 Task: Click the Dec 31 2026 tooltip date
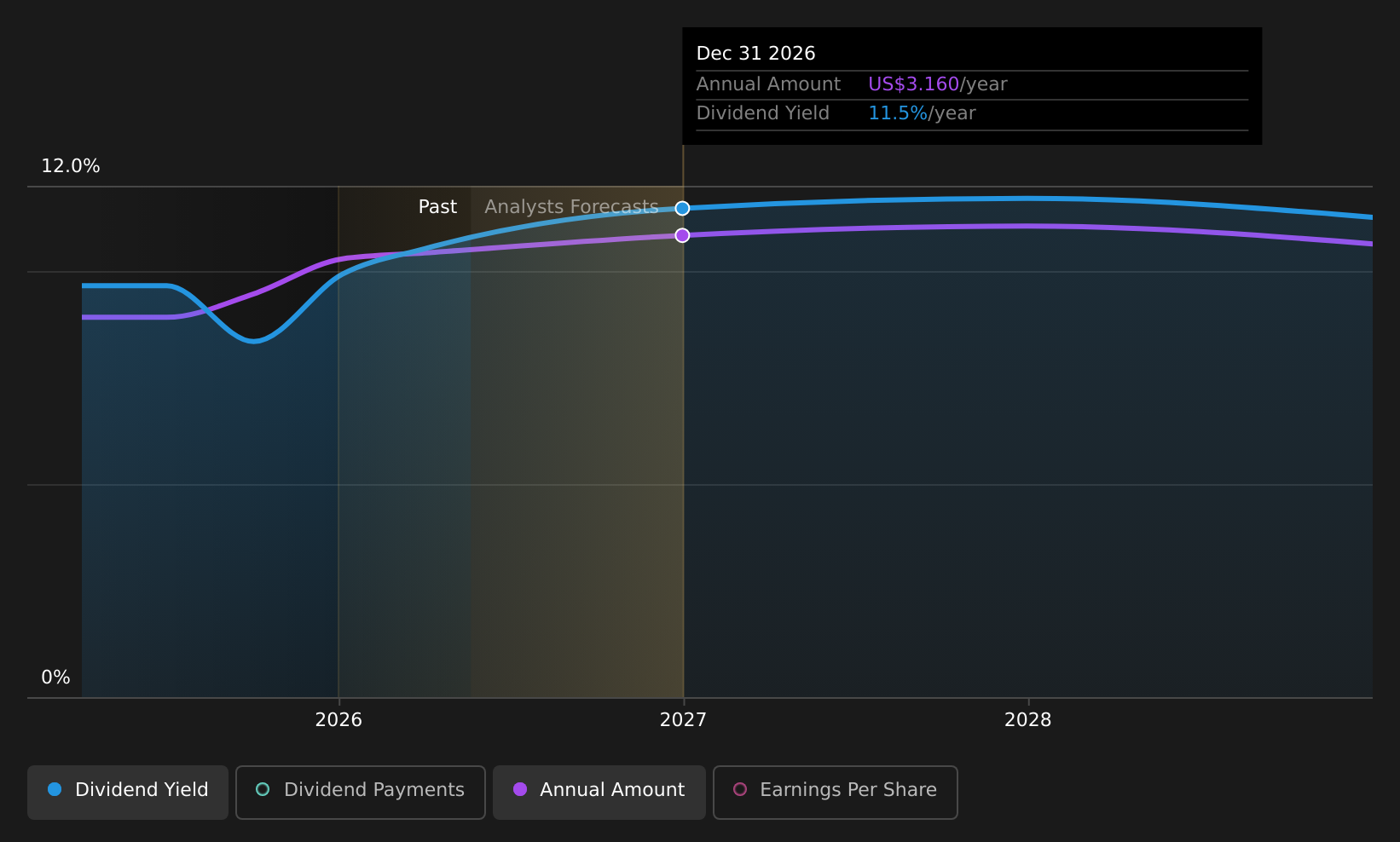755,54
